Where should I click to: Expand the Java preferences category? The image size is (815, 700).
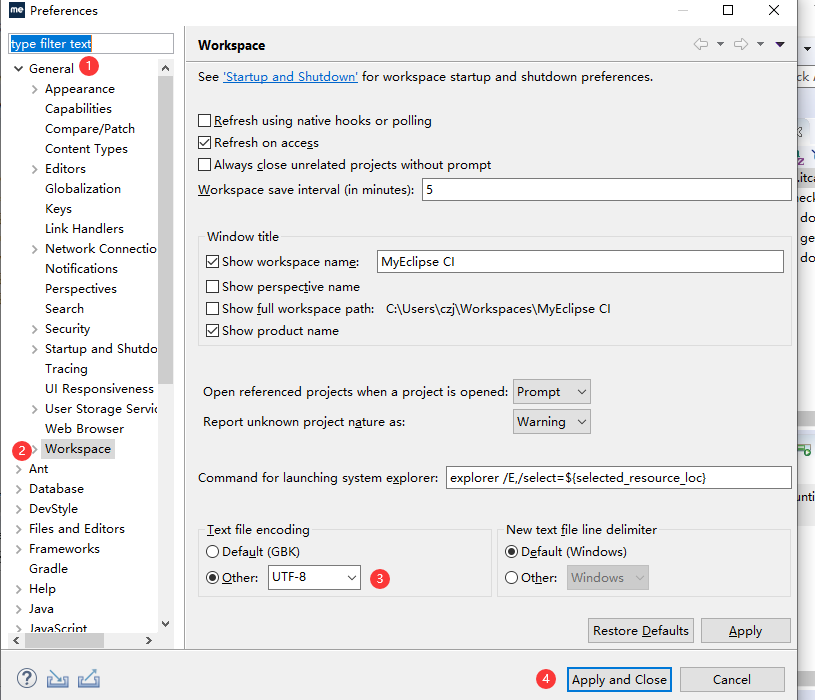(18, 609)
